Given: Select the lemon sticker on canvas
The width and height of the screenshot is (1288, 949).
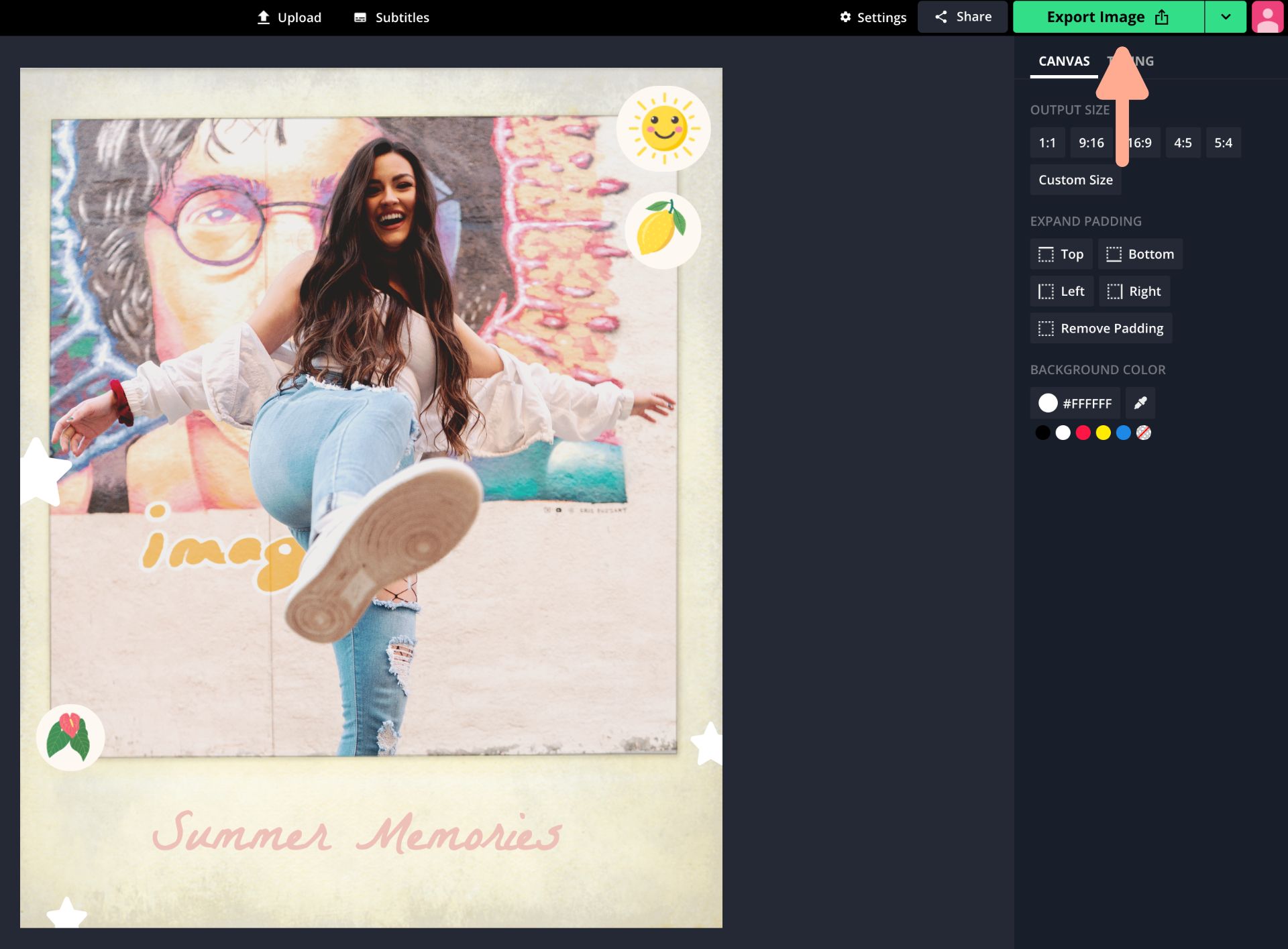Looking at the screenshot, I should pos(663,230).
